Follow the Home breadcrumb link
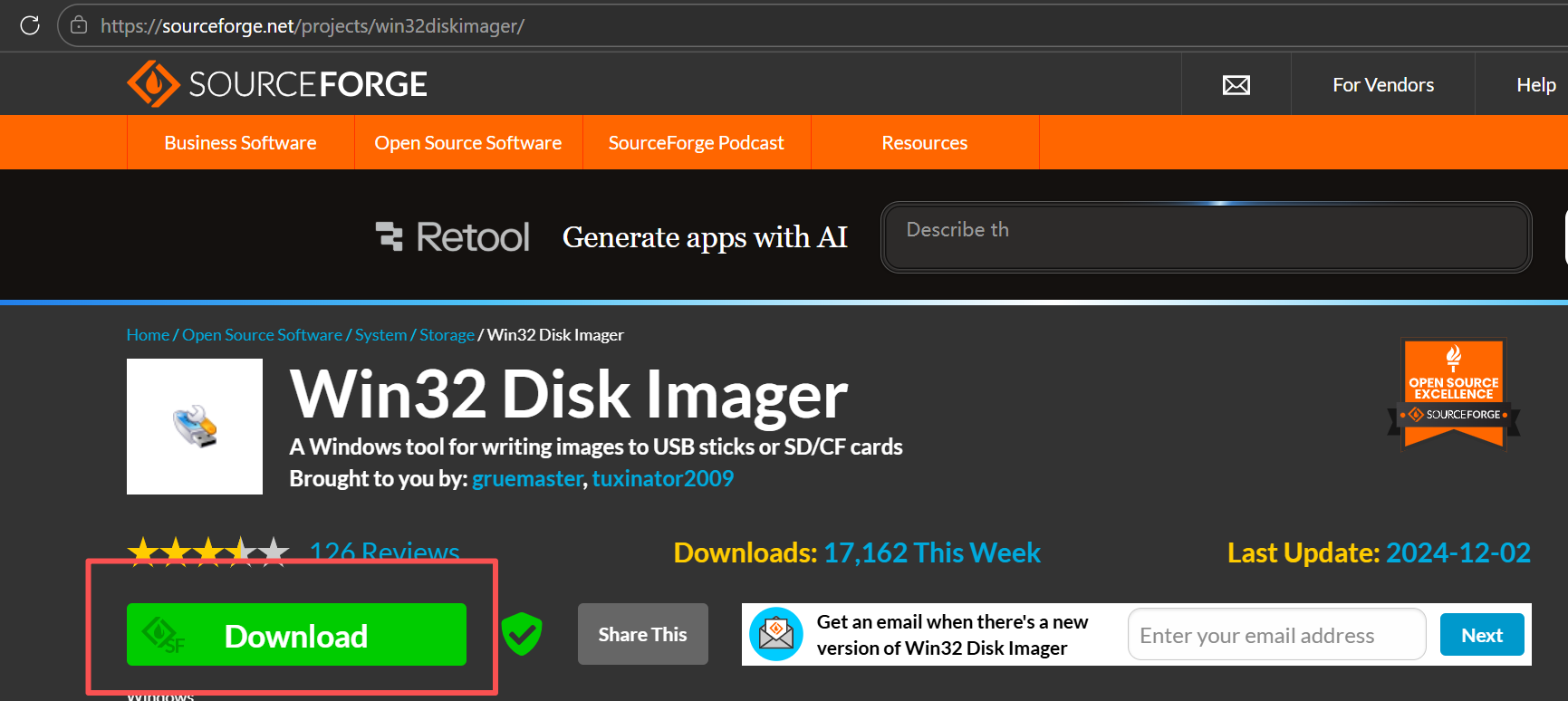1568x701 pixels. (x=148, y=335)
